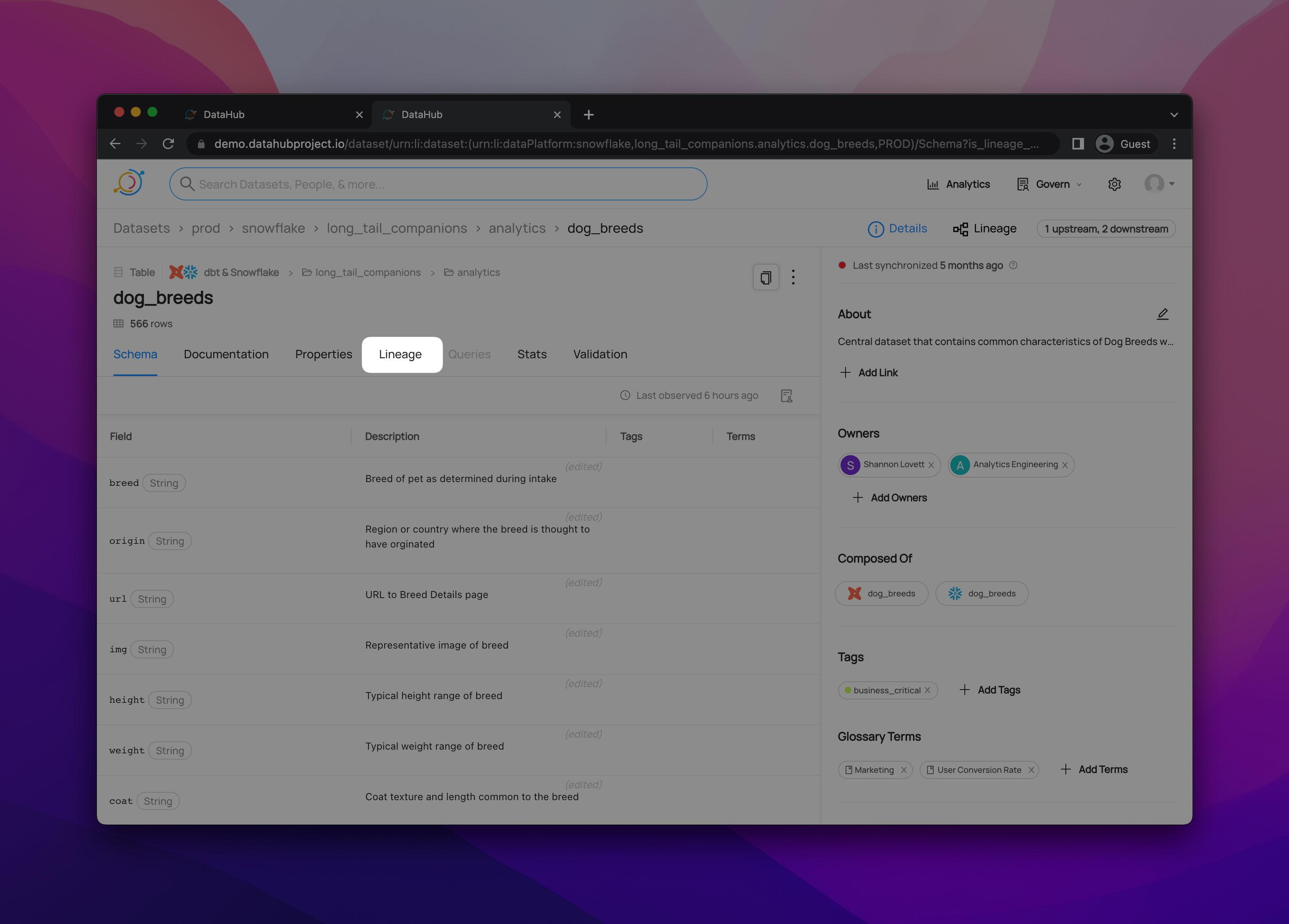This screenshot has height=924, width=1289.
Task: Remove the business_critical tag
Action: click(x=928, y=690)
